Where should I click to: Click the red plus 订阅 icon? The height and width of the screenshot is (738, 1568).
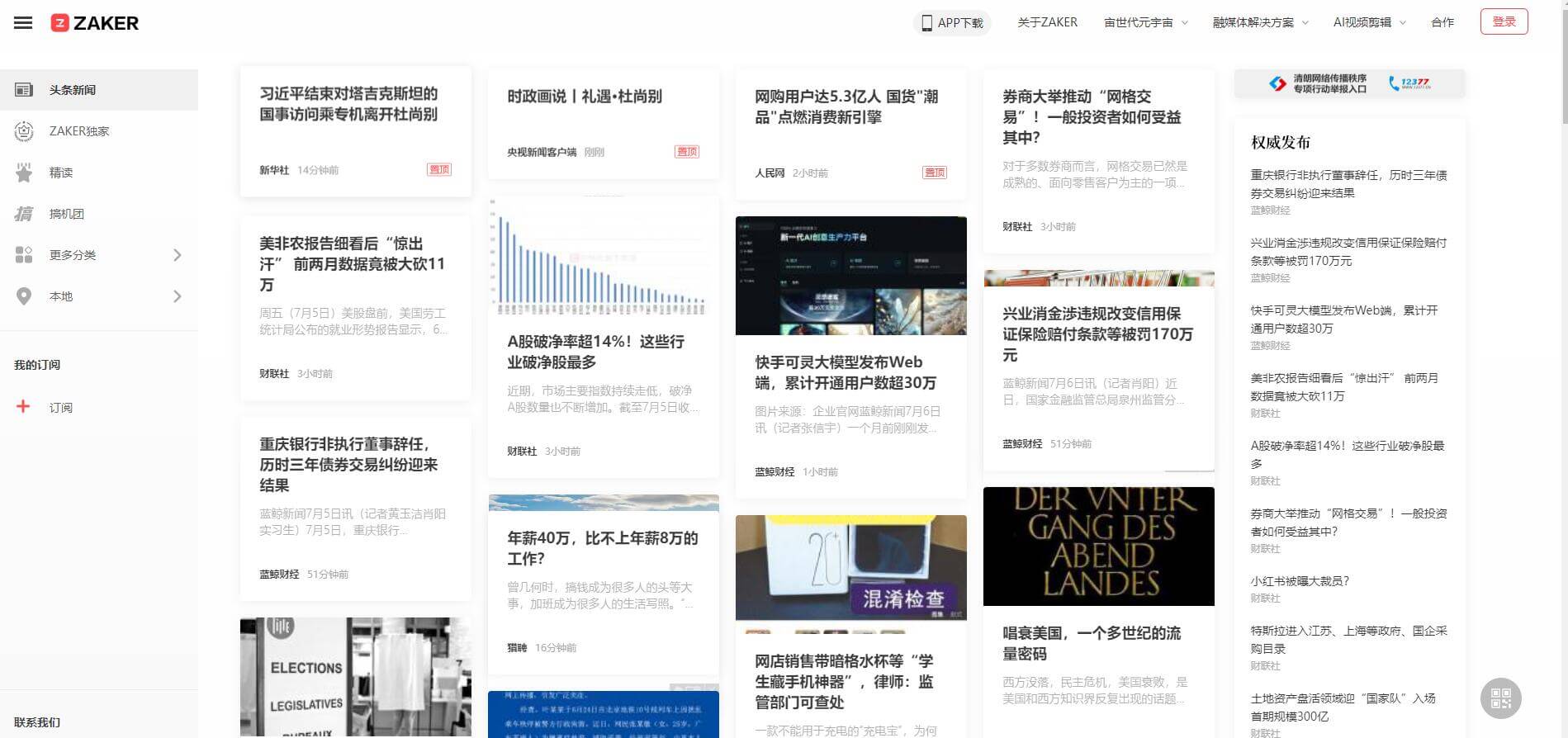coord(23,406)
